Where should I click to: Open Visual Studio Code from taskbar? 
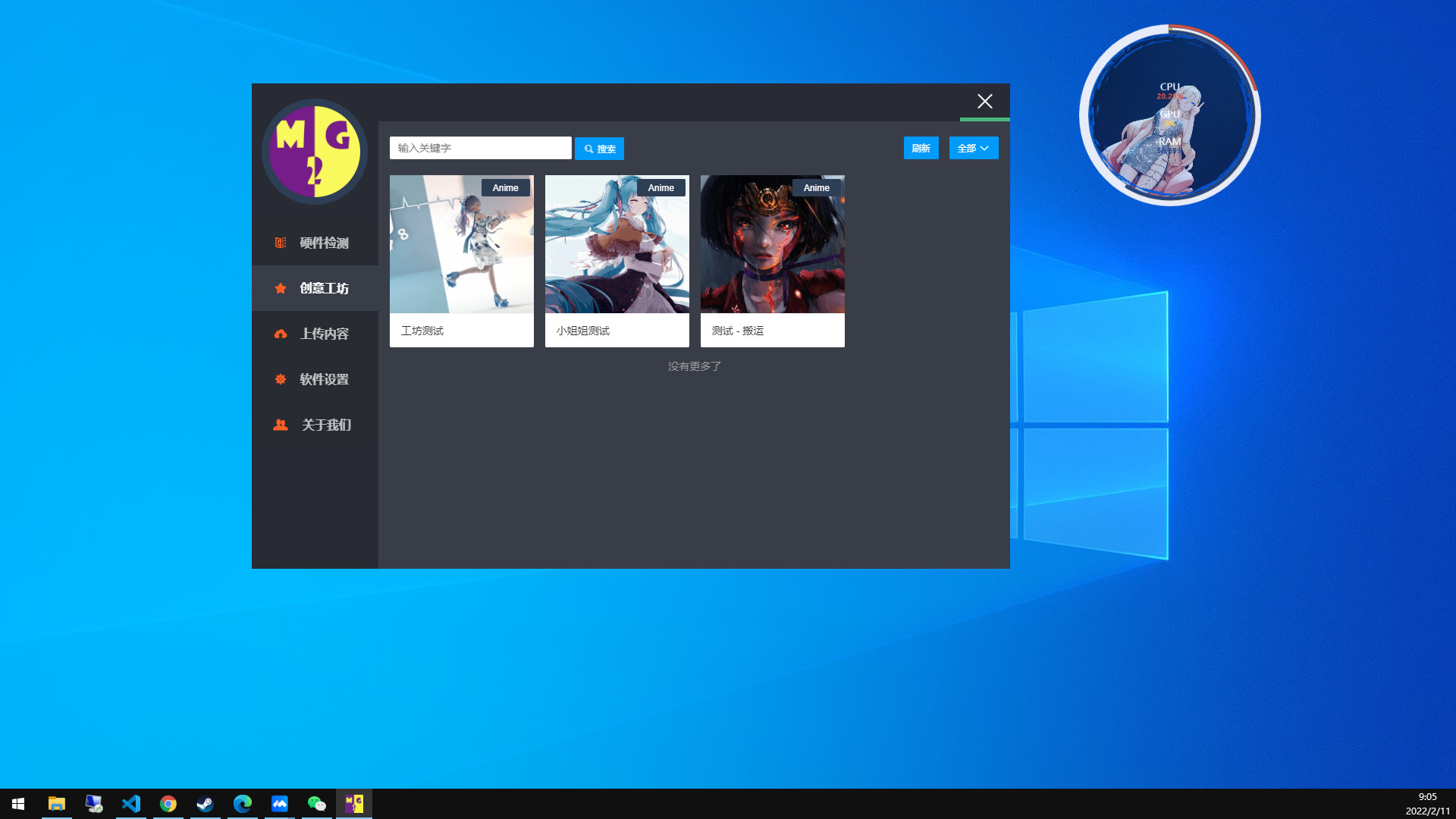click(x=131, y=804)
